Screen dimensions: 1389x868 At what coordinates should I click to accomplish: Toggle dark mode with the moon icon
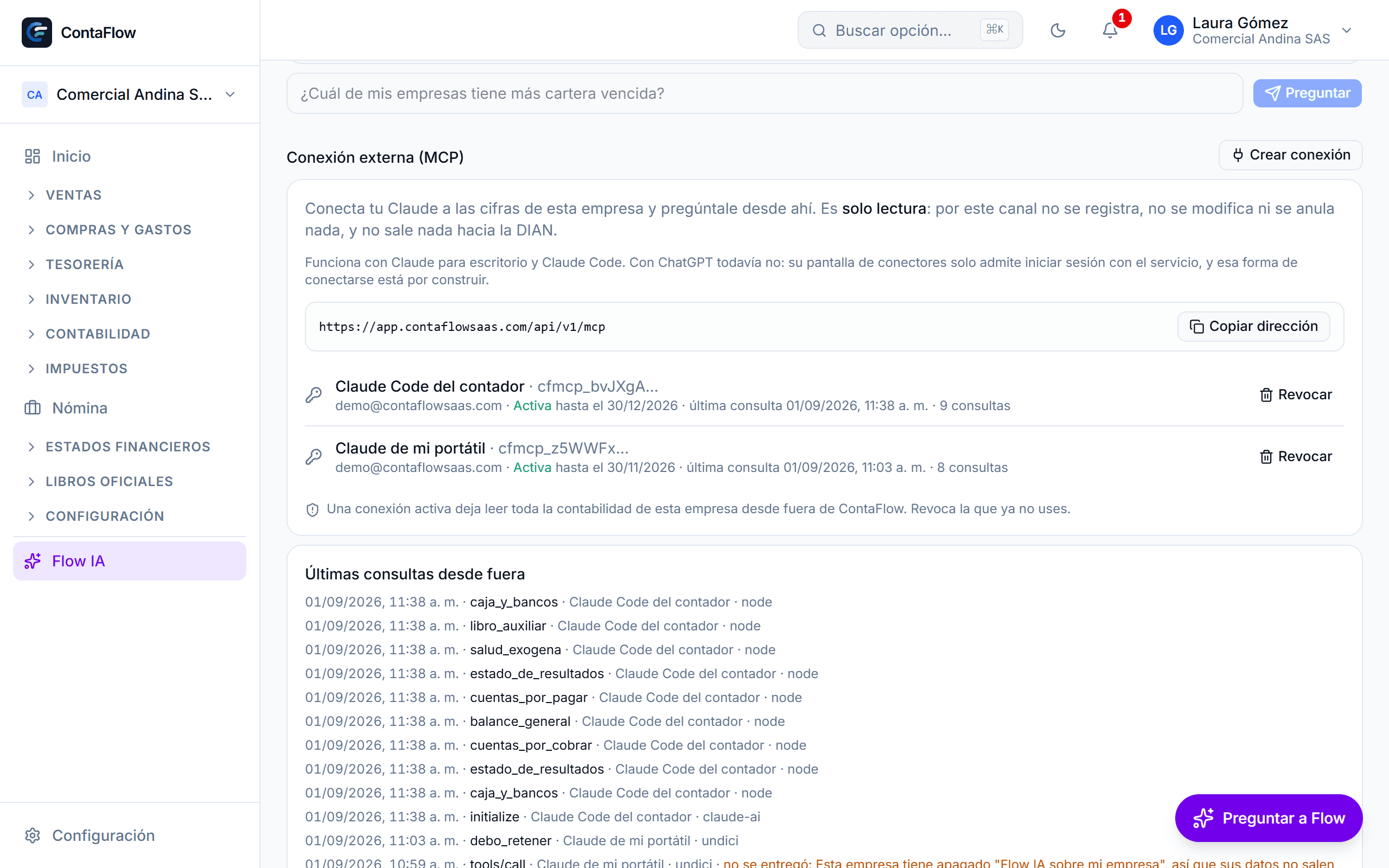(x=1058, y=30)
